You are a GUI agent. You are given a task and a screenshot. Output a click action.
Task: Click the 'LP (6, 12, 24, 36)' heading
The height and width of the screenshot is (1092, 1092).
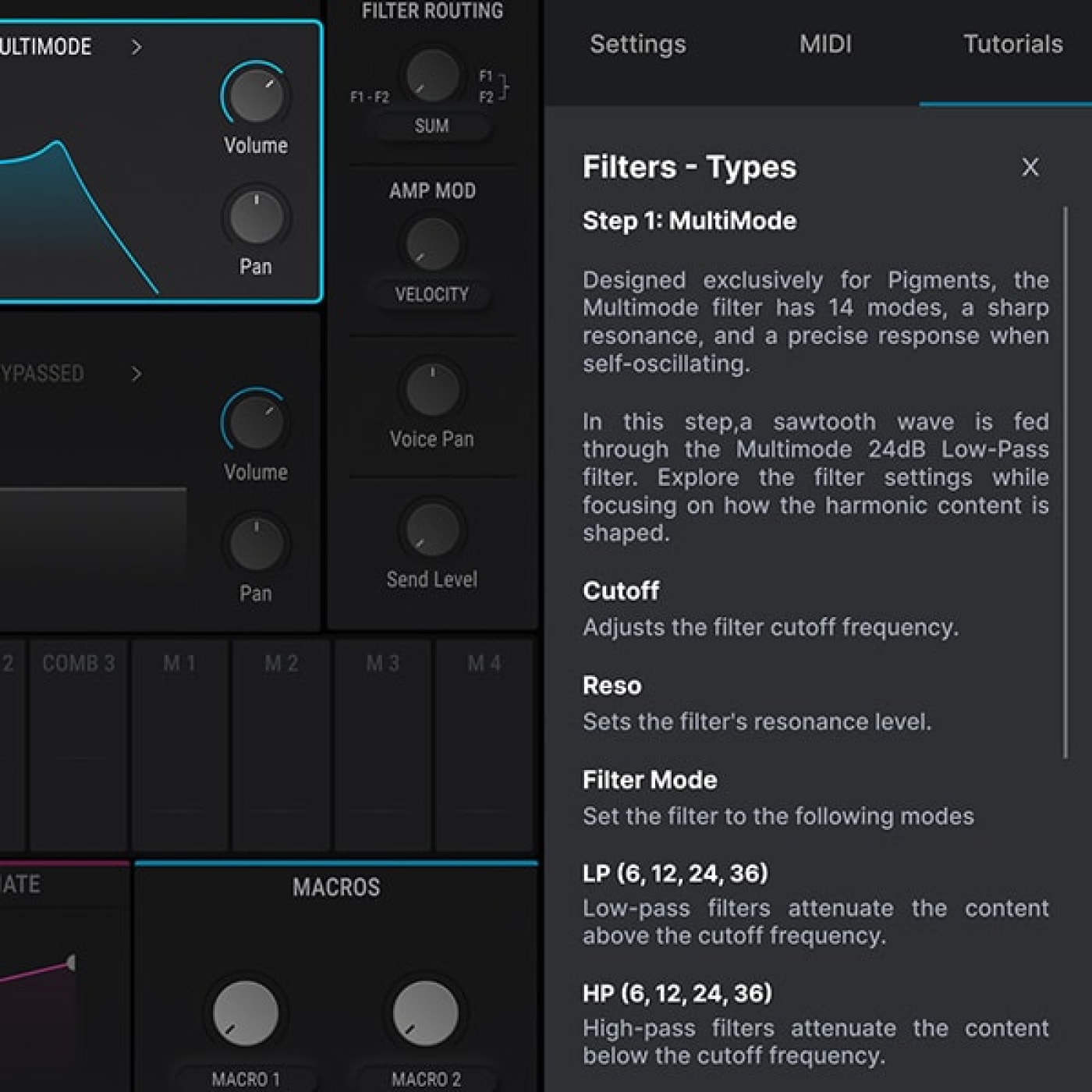pos(675,874)
